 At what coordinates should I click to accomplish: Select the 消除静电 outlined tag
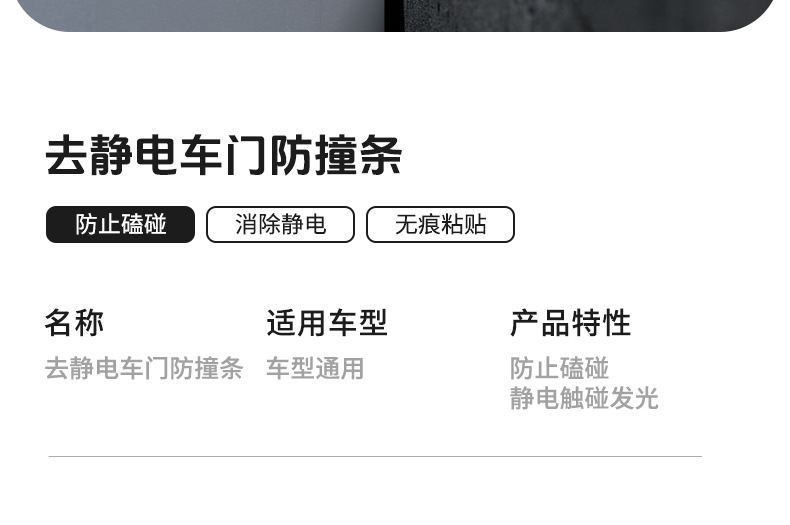280,224
